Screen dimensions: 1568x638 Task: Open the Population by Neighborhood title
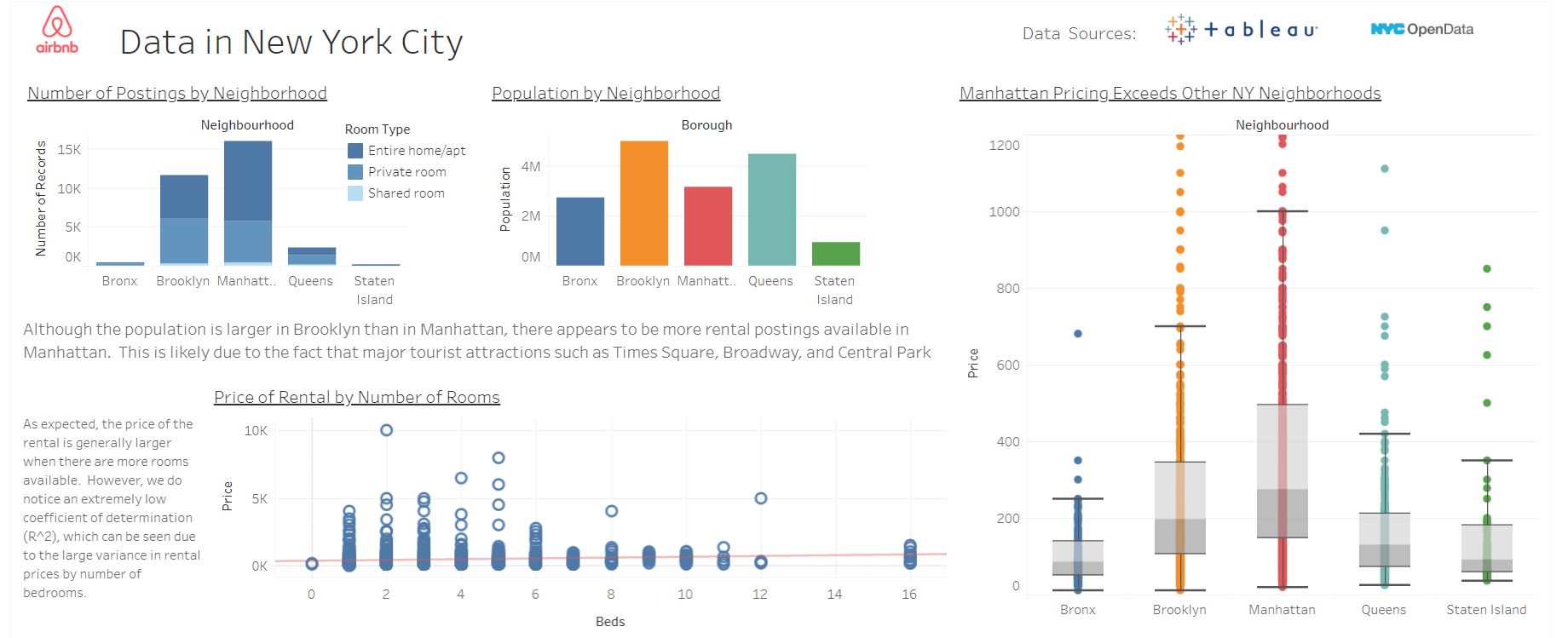(605, 93)
